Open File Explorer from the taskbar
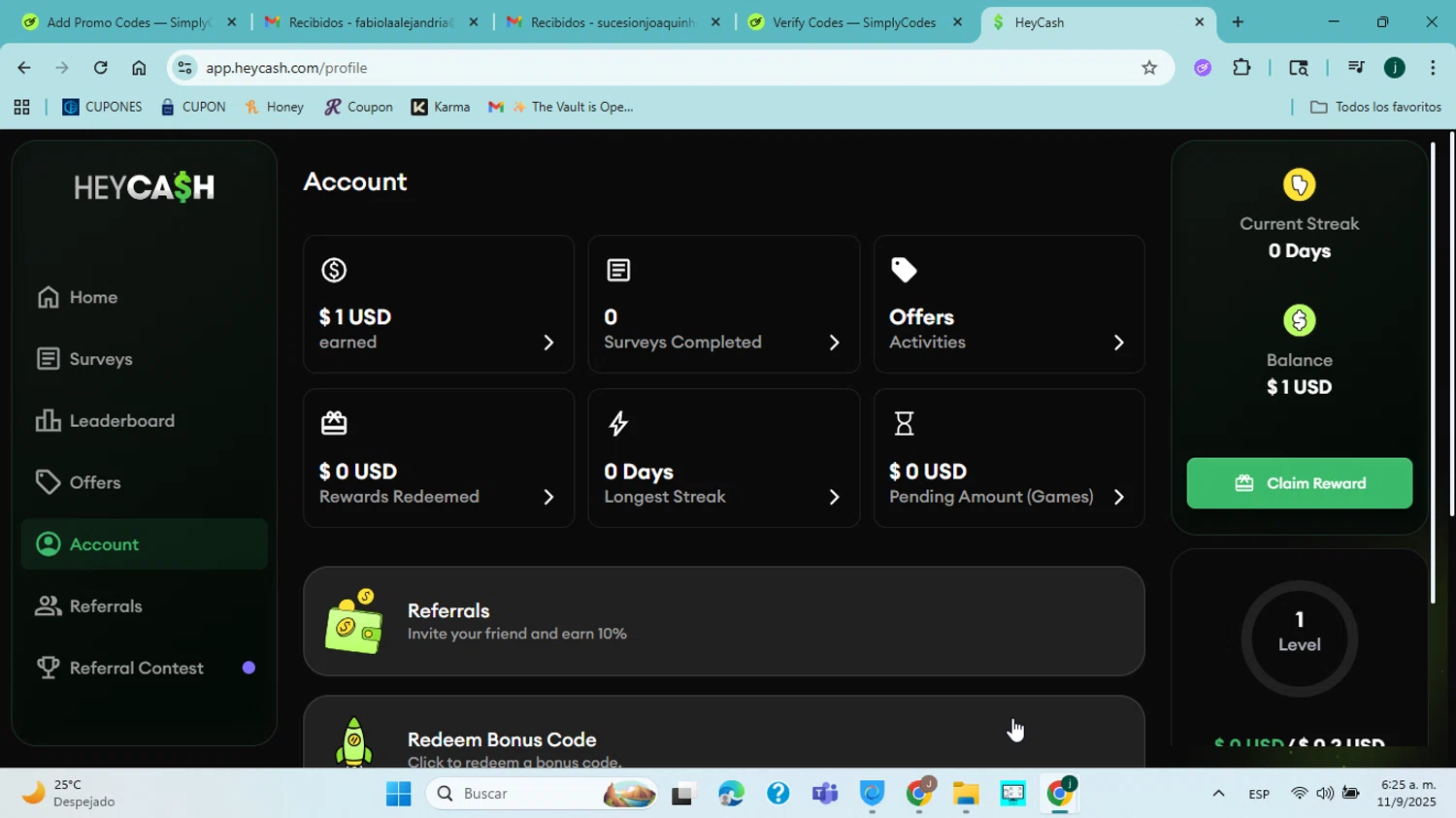1456x818 pixels. pyautogui.click(x=966, y=794)
